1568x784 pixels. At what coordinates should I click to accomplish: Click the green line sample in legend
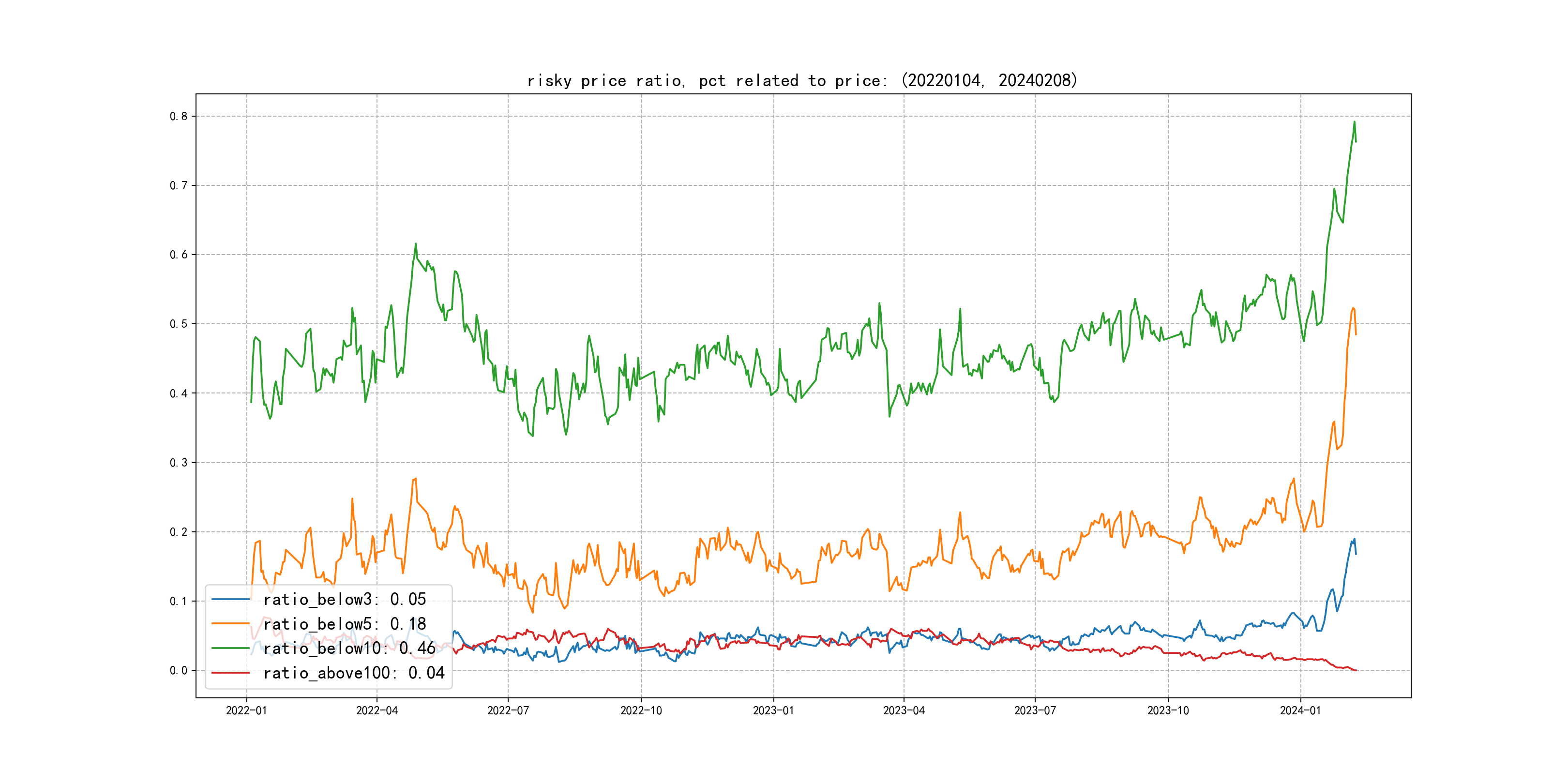click(x=231, y=648)
